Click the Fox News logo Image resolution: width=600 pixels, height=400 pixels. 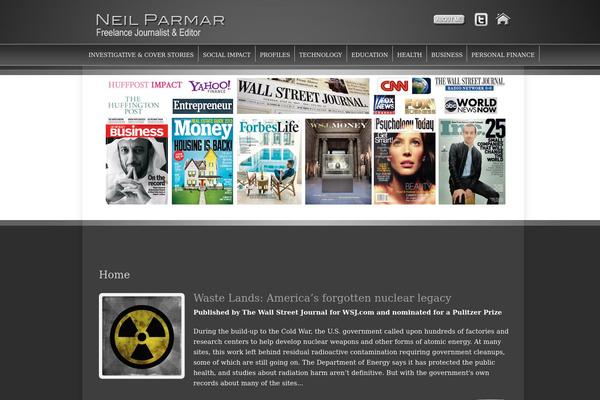tap(384, 105)
